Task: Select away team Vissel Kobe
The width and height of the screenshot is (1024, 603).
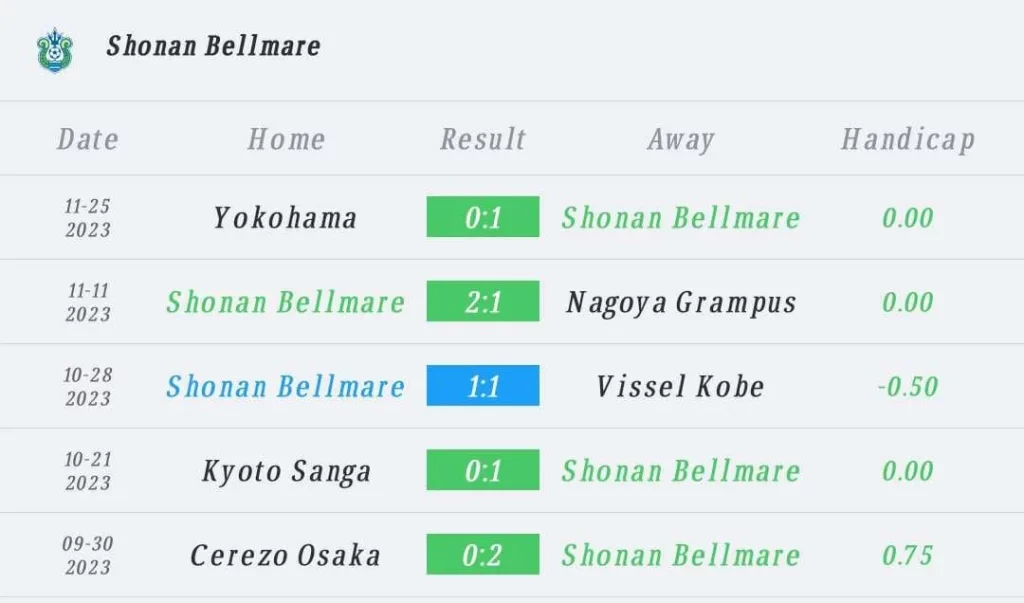Action: [680, 386]
